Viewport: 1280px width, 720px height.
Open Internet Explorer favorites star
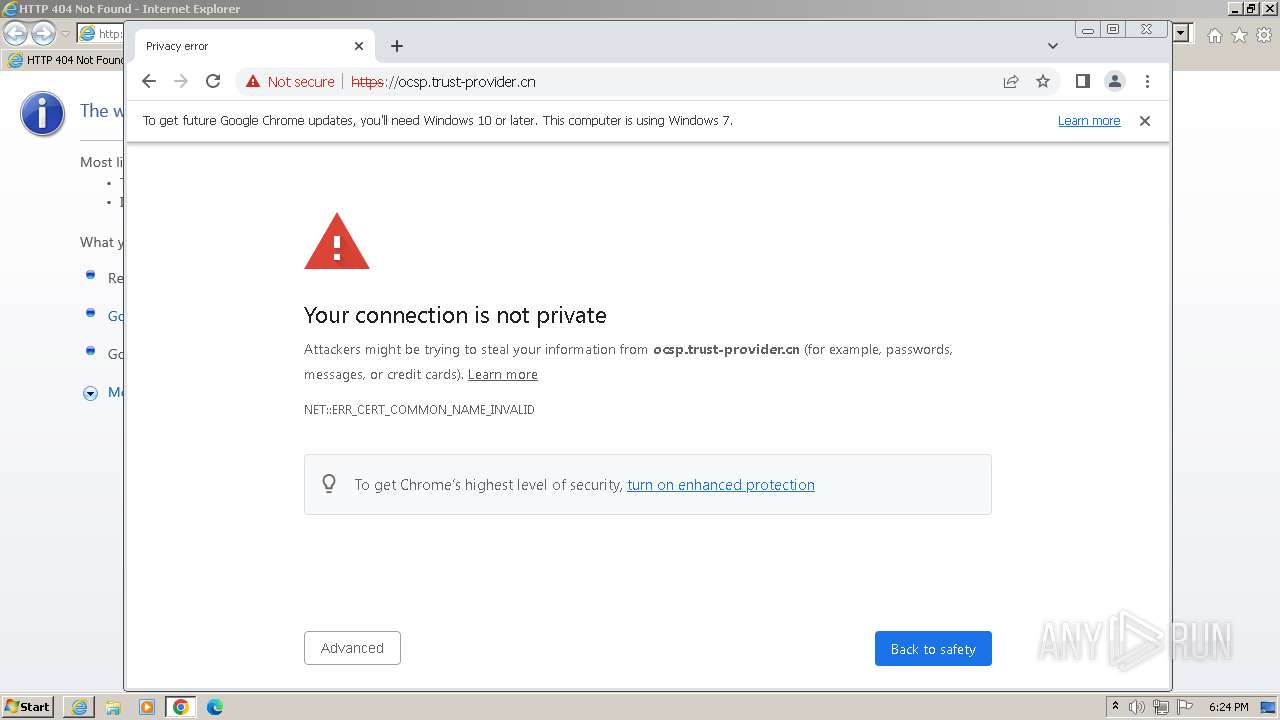(1239, 35)
